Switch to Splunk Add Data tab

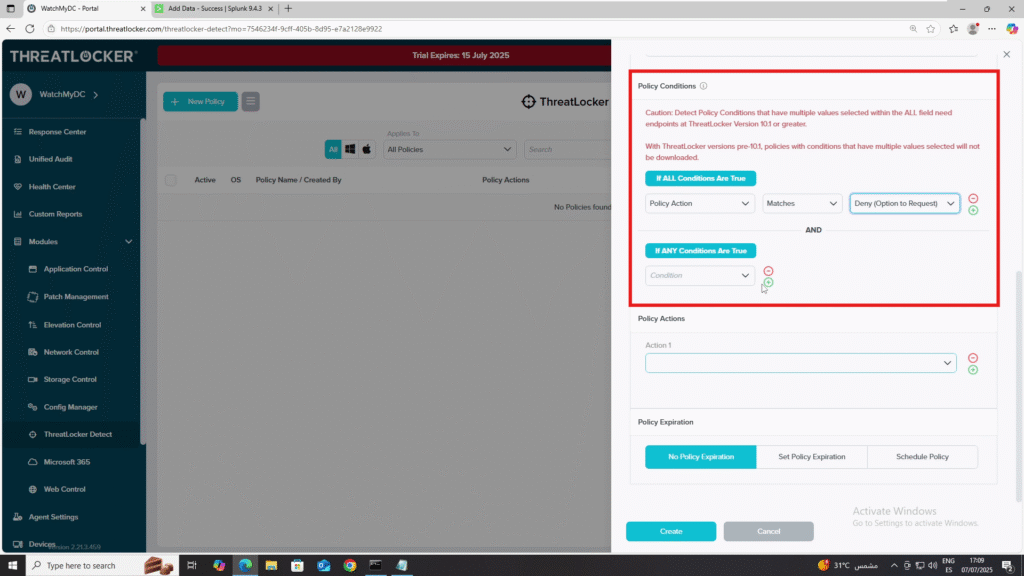pos(214,8)
